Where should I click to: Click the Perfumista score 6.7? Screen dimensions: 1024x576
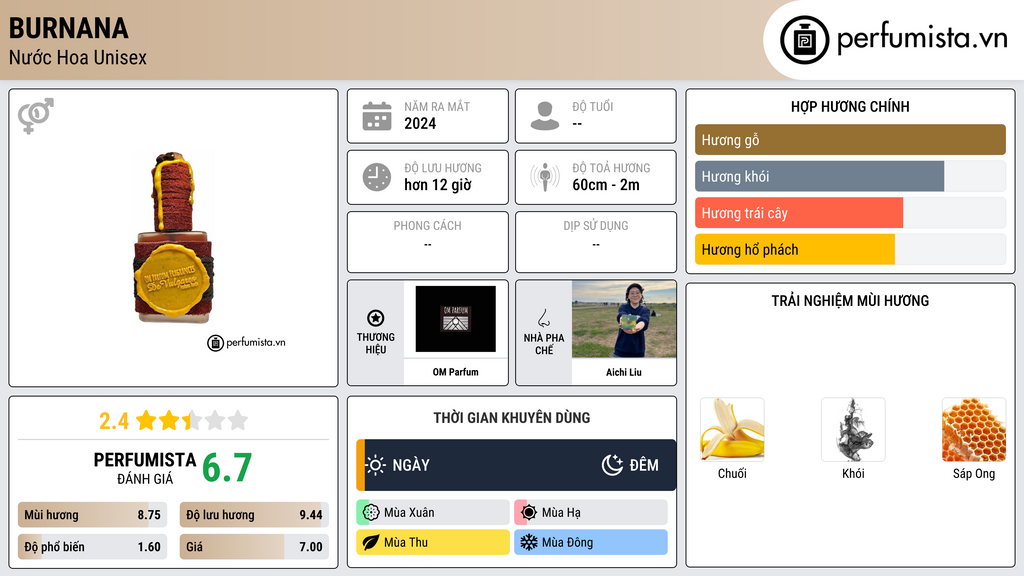[227, 468]
